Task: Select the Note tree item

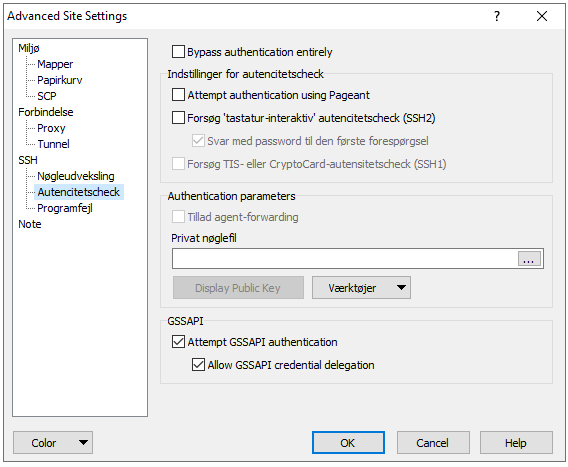Action: coord(30,224)
